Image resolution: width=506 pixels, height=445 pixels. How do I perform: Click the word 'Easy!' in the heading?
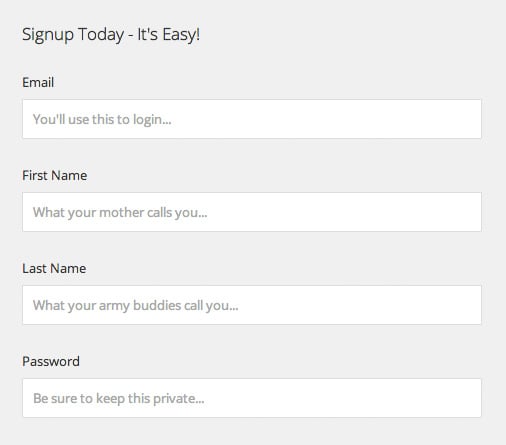coord(181,35)
